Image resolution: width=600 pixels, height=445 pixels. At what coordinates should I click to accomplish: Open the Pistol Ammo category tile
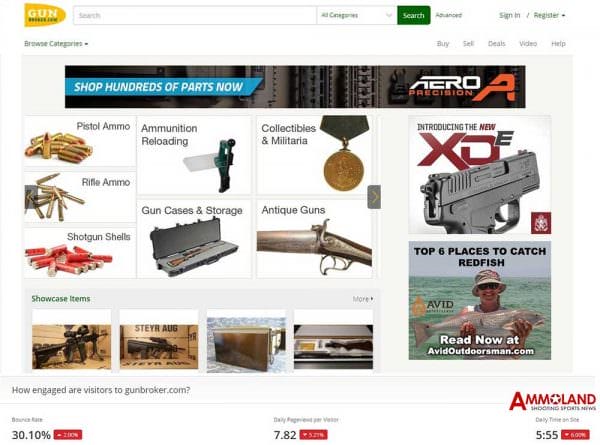click(80, 141)
